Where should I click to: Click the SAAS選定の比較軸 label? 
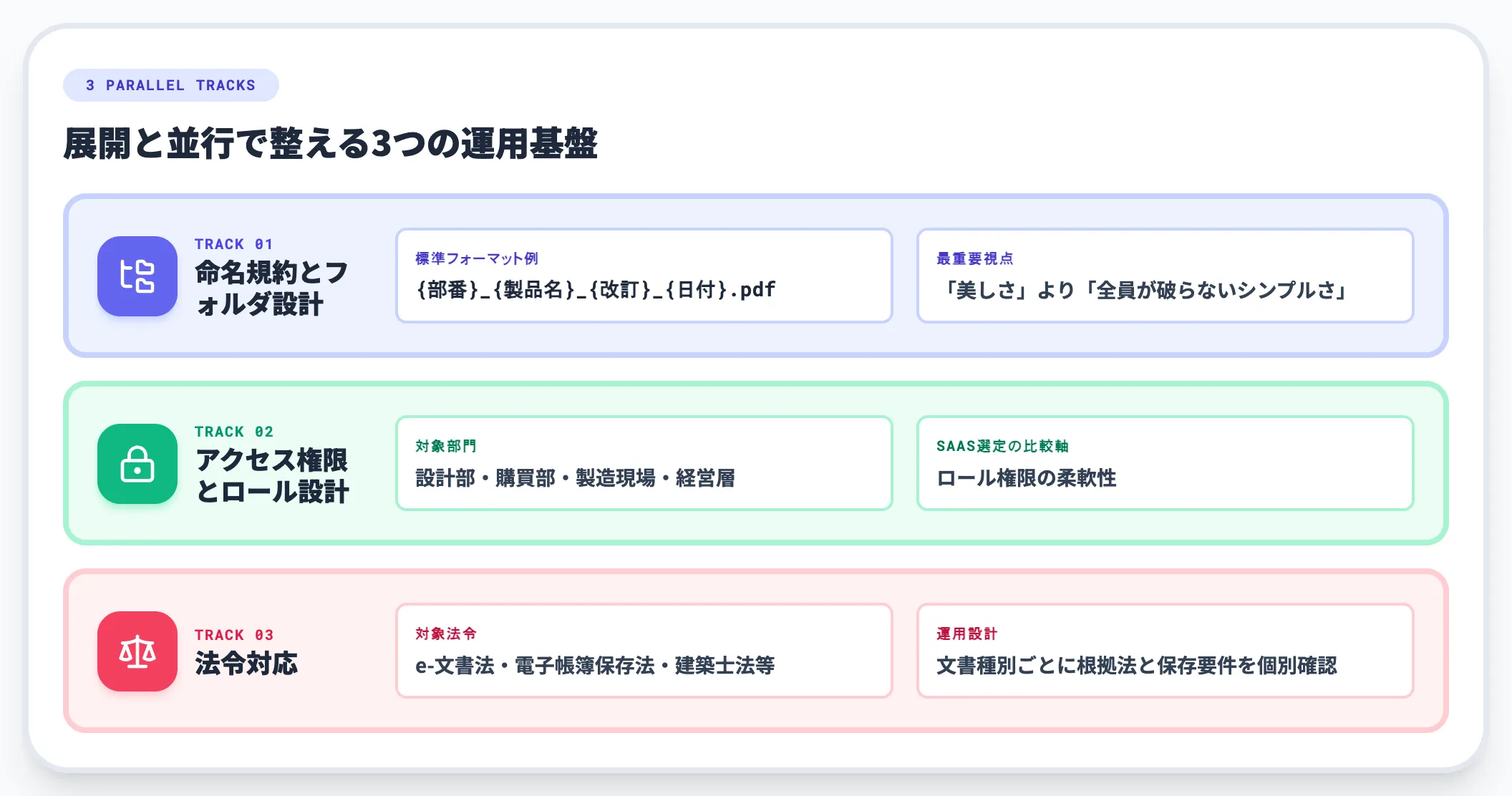pos(1002,446)
